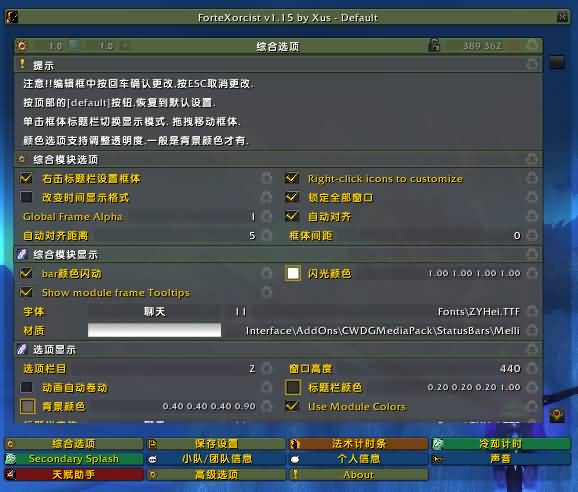Image resolution: width=578 pixels, height=492 pixels.
Task: Switch to the 法术计时条 tab
Action: (358, 444)
